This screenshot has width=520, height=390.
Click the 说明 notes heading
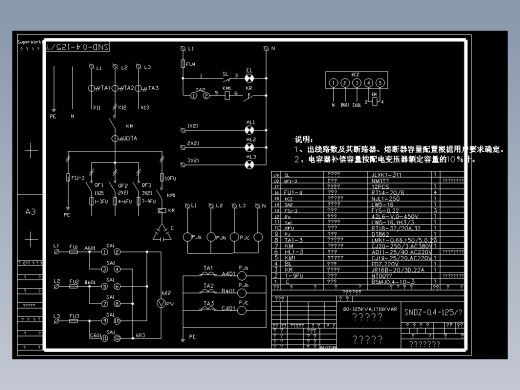(x=303, y=139)
